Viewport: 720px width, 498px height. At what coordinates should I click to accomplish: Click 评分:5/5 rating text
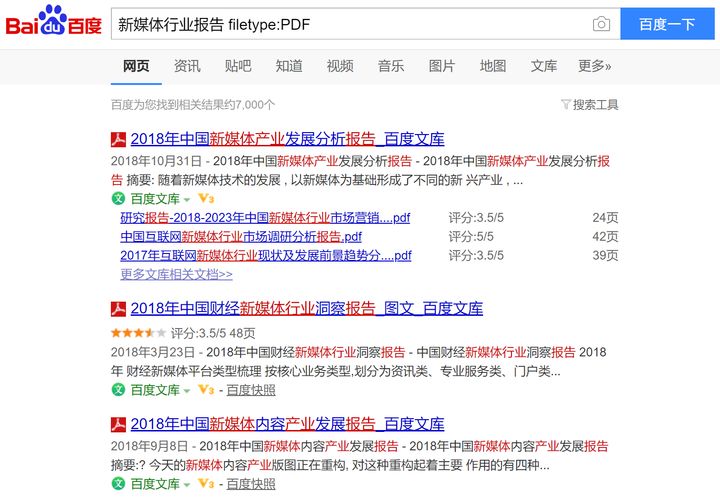tap(471, 236)
